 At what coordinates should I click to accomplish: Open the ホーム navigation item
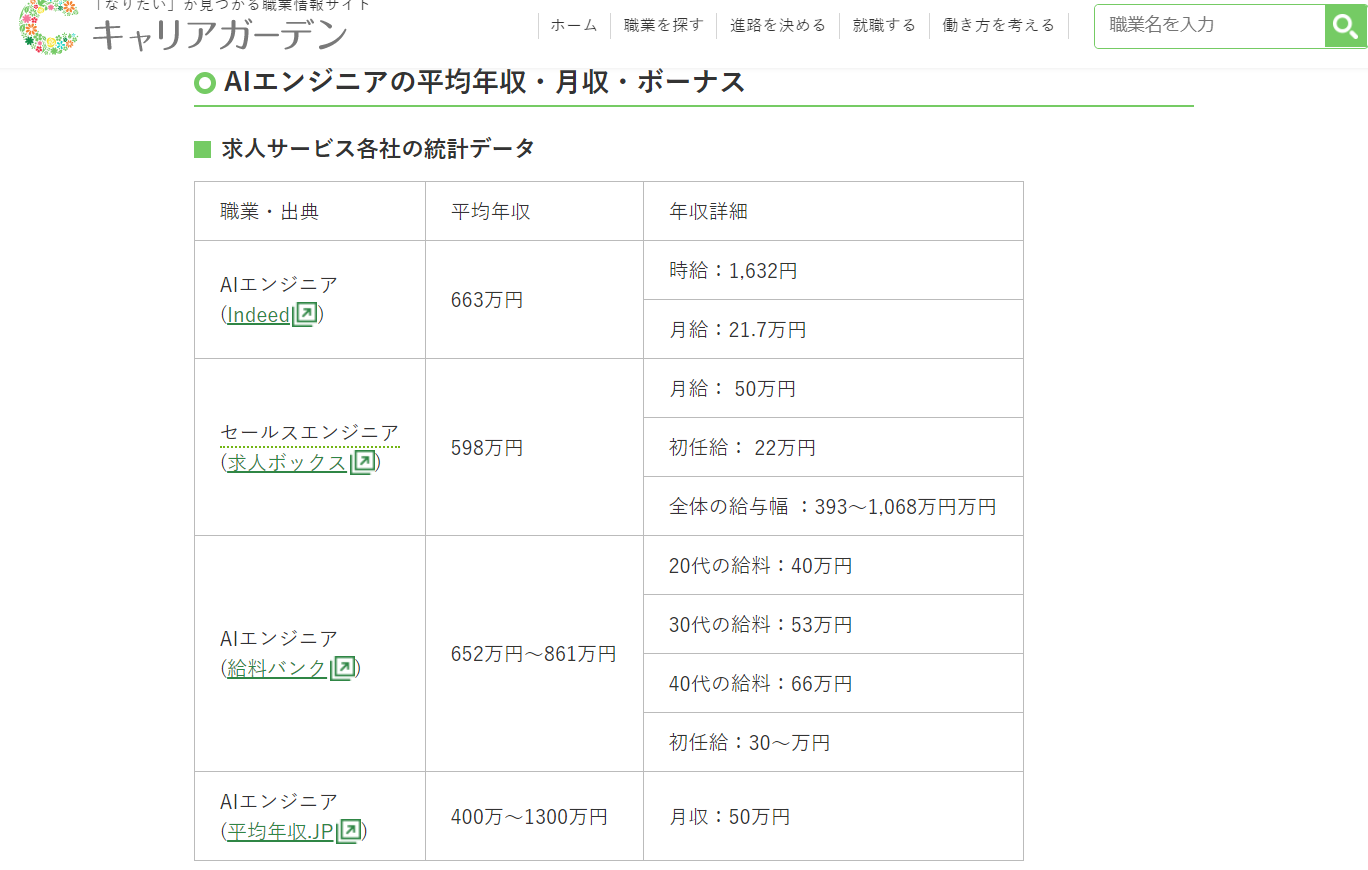574,26
